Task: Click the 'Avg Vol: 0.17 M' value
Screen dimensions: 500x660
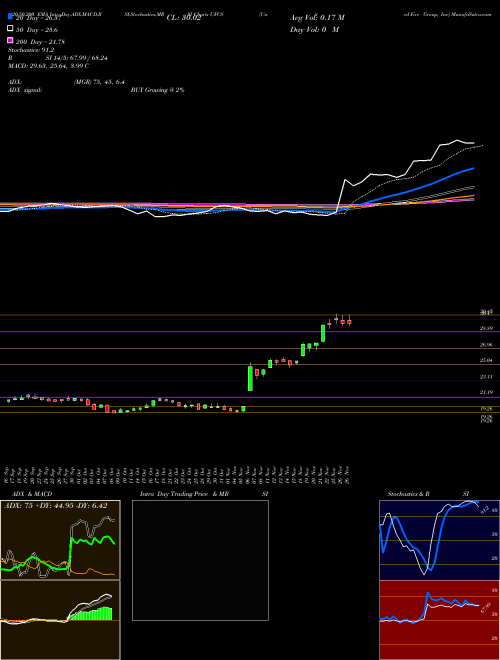Action: 317,18
